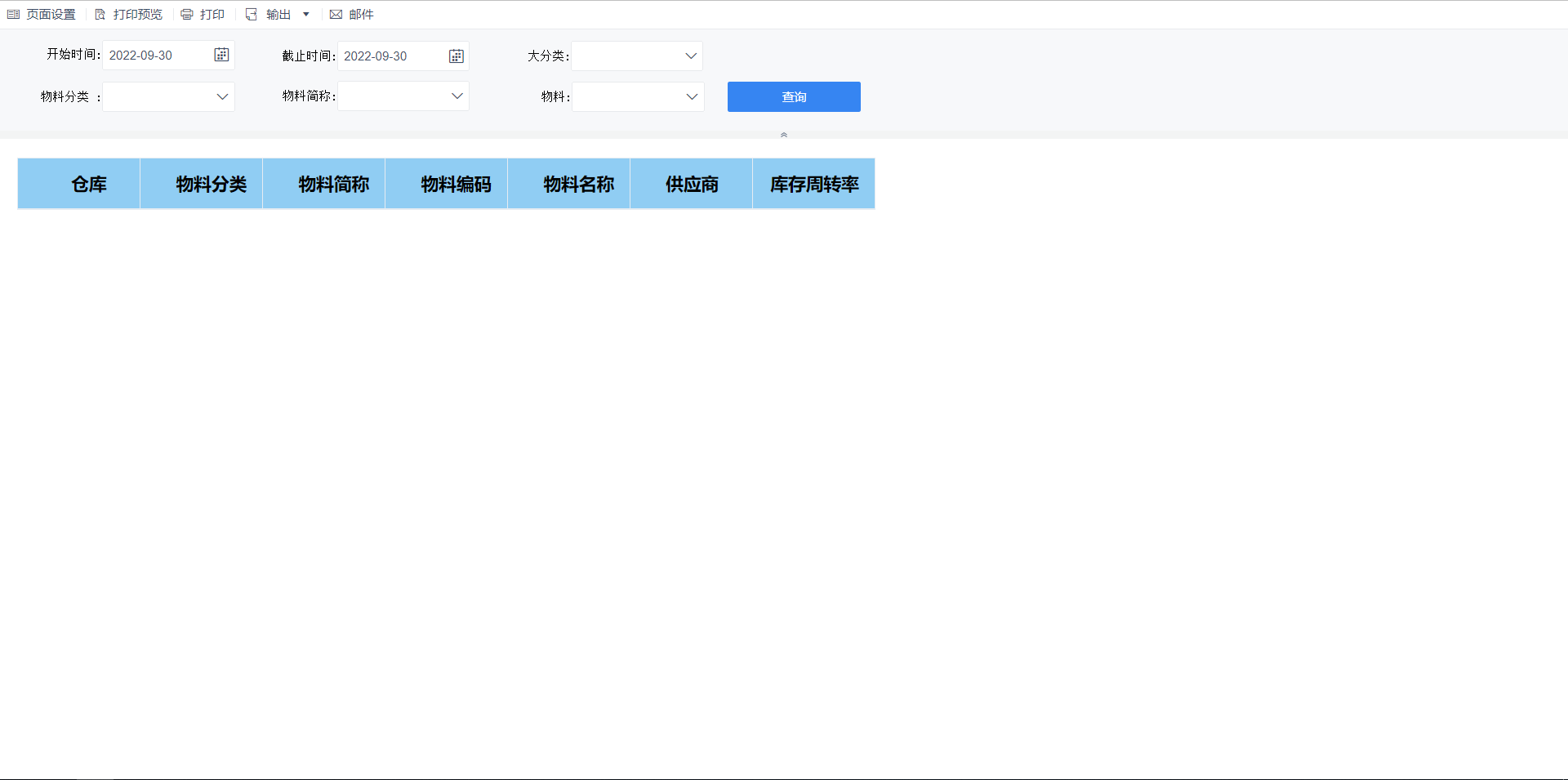1568x780 pixels.
Task: Open the 物料 dropdown selector
Action: pyautogui.click(x=691, y=96)
